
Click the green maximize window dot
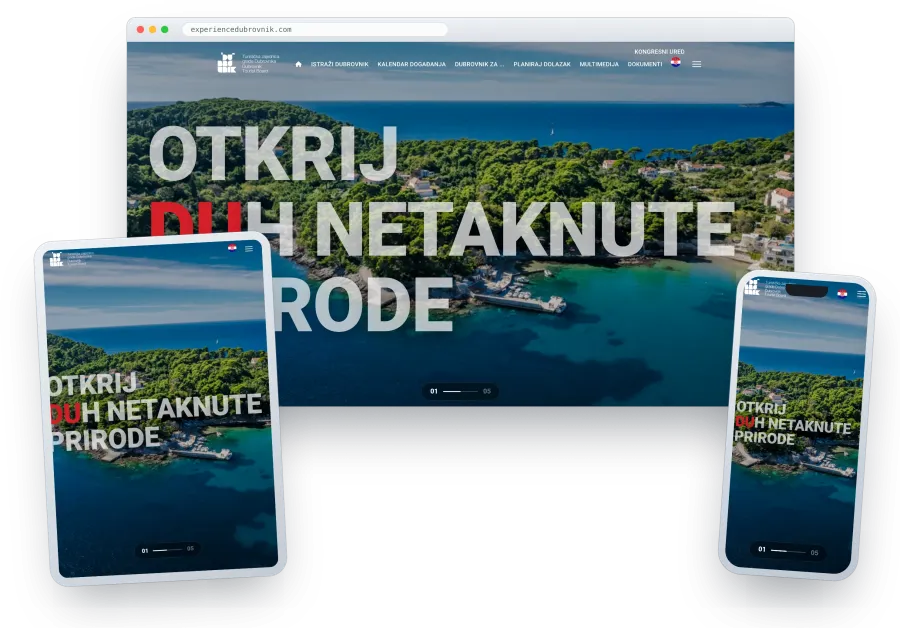[x=165, y=29]
